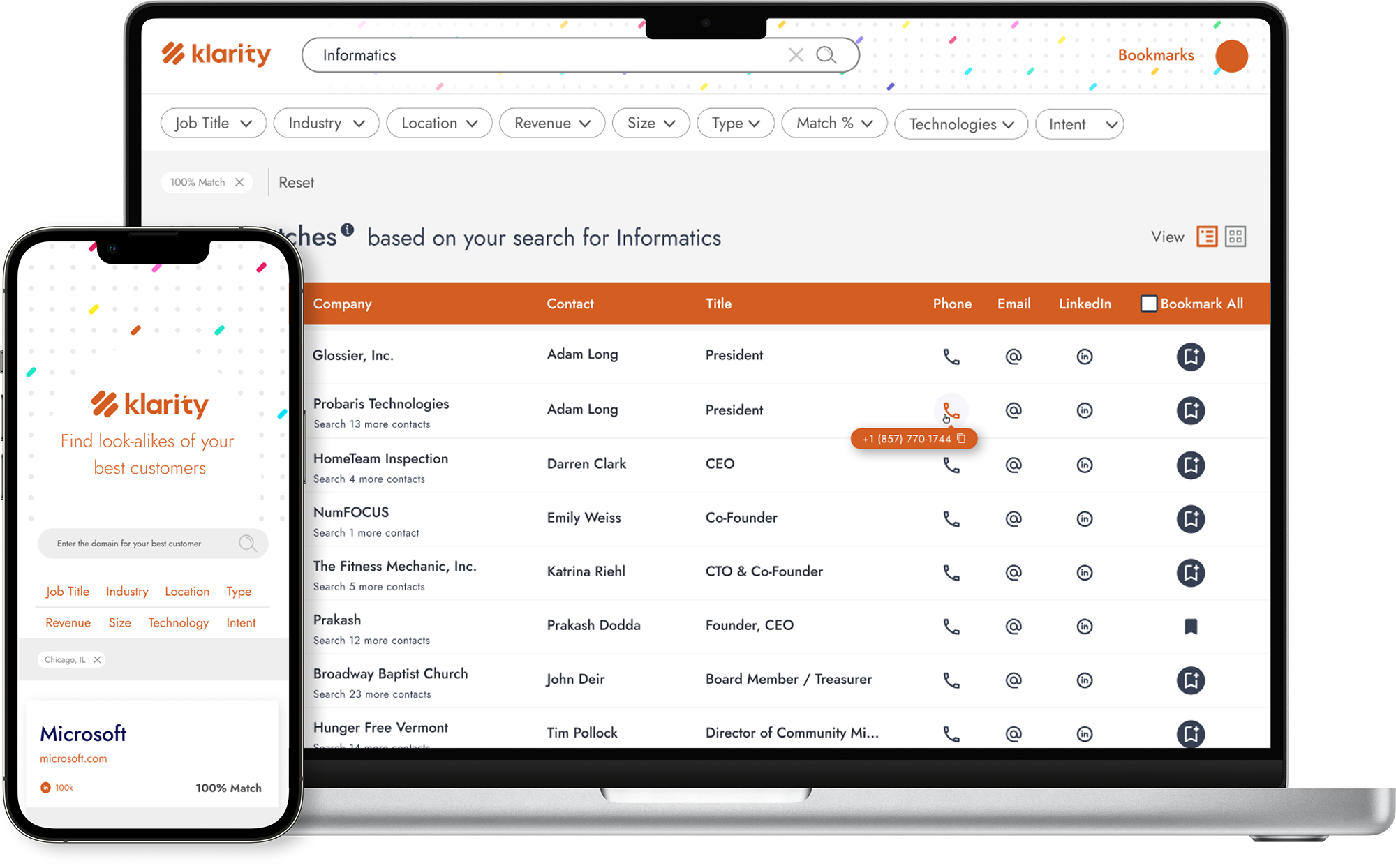Remove the 100% Match filter chip
Image resolution: width=1396 pixels, height=868 pixels.
click(240, 181)
